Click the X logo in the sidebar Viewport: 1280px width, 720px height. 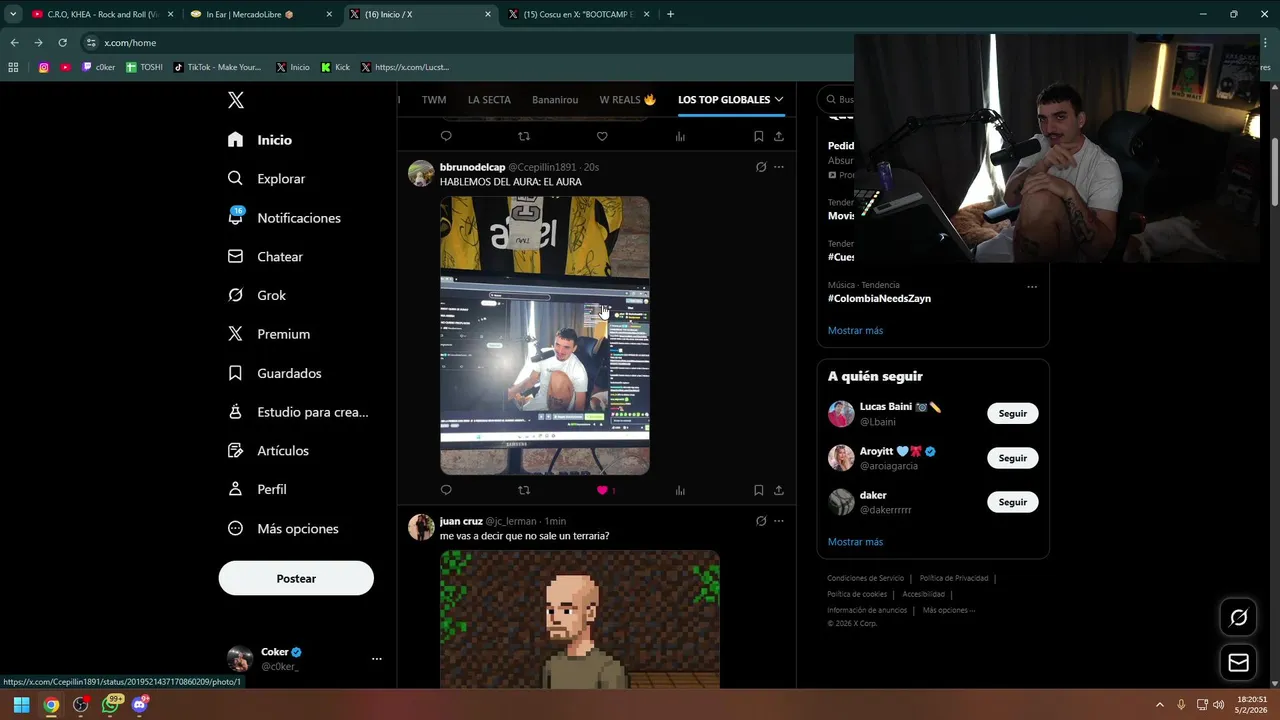click(236, 100)
